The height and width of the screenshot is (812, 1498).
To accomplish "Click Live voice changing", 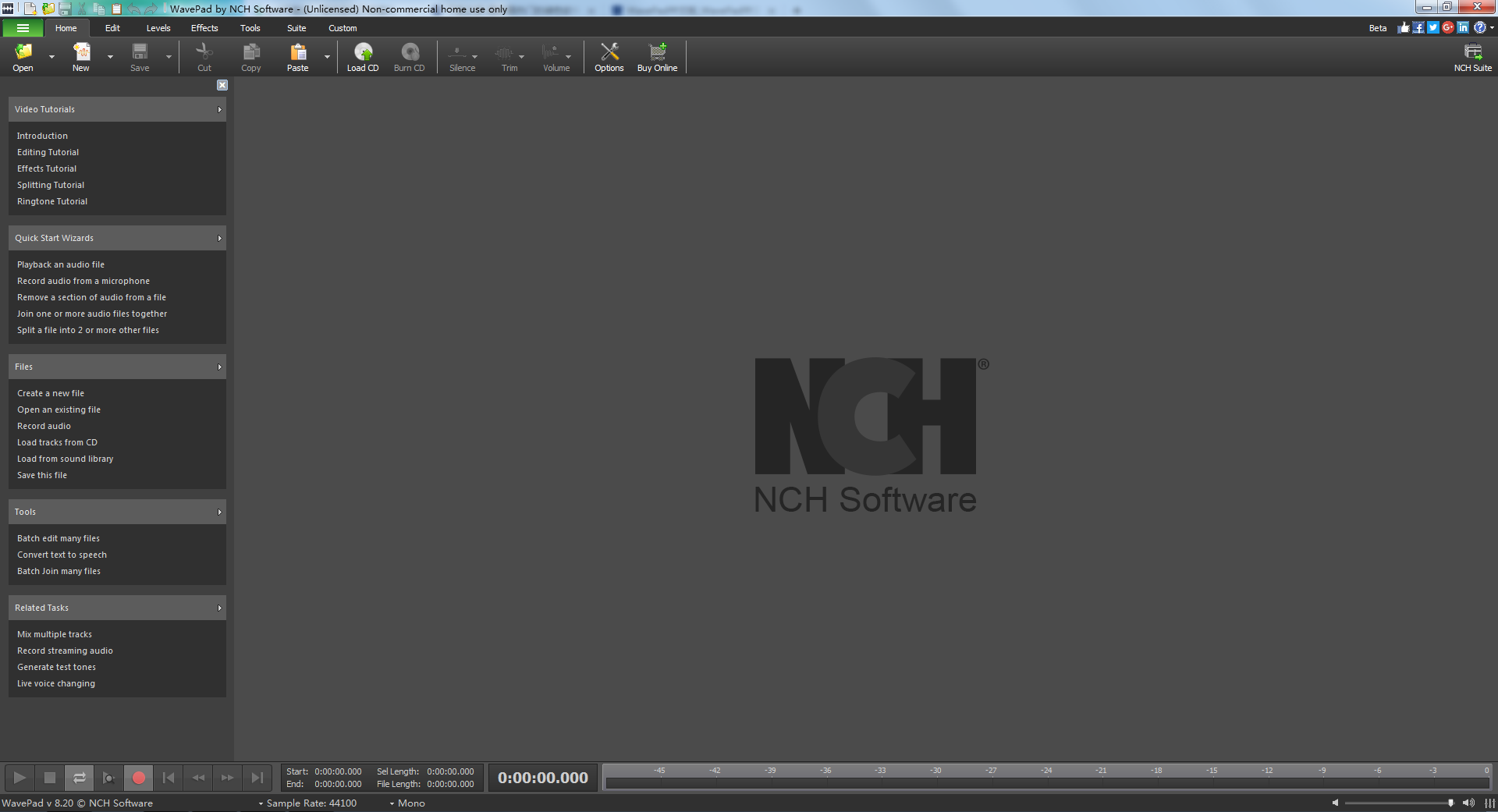I will (56, 684).
